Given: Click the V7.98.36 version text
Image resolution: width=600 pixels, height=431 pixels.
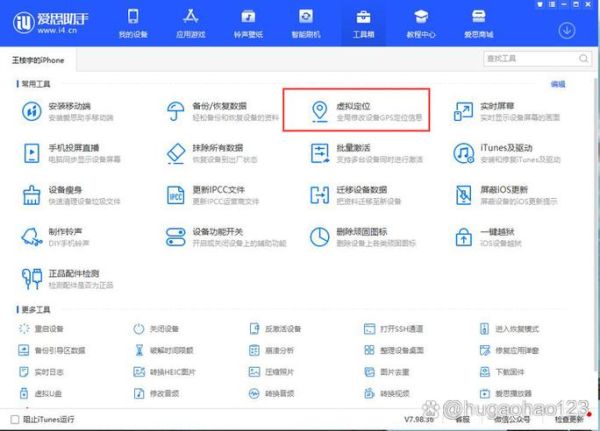Looking at the screenshot, I should point(419,420).
